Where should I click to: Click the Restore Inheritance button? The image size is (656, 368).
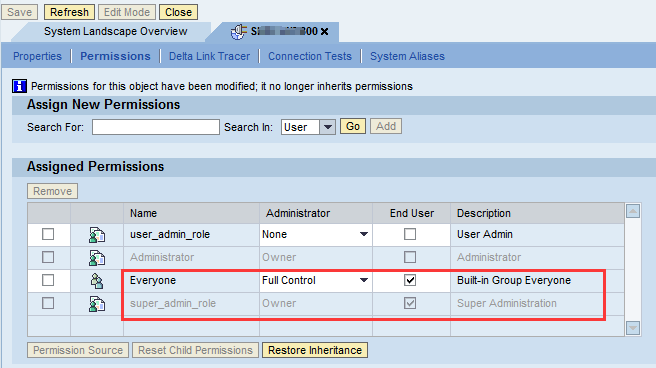(315, 350)
